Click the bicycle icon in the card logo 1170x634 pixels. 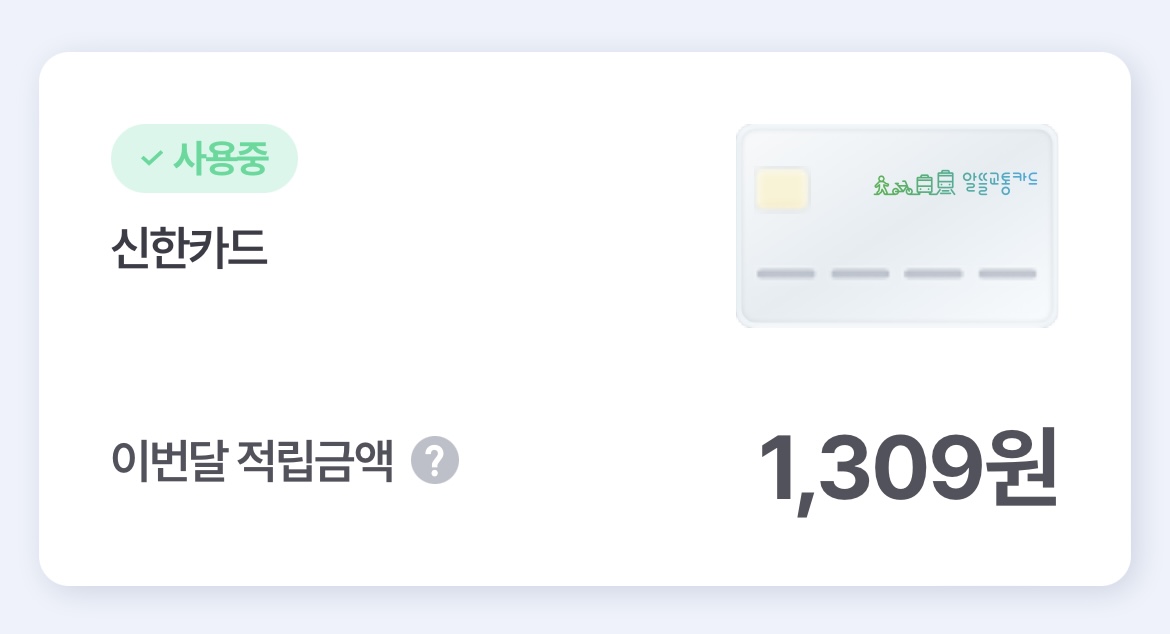pos(902,188)
